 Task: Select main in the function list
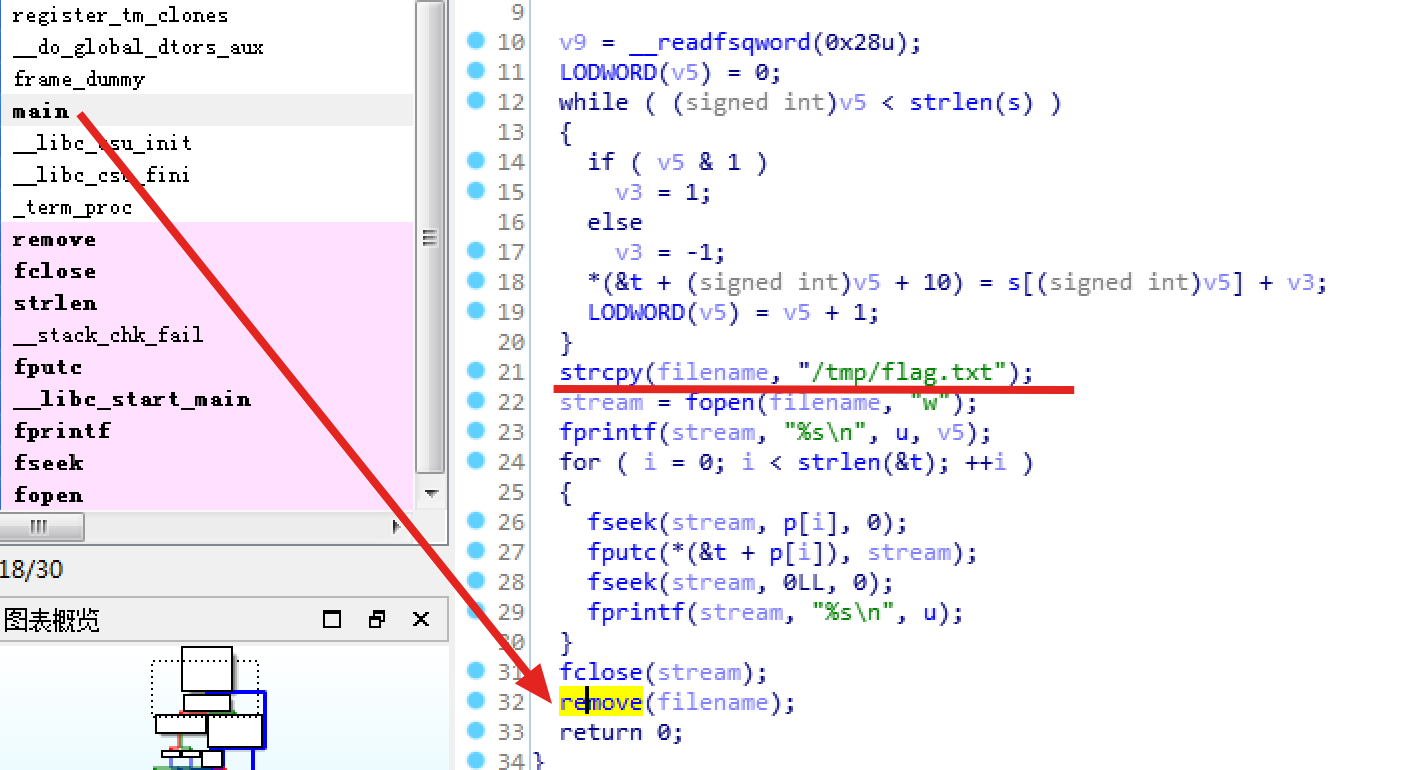(40, 111)
